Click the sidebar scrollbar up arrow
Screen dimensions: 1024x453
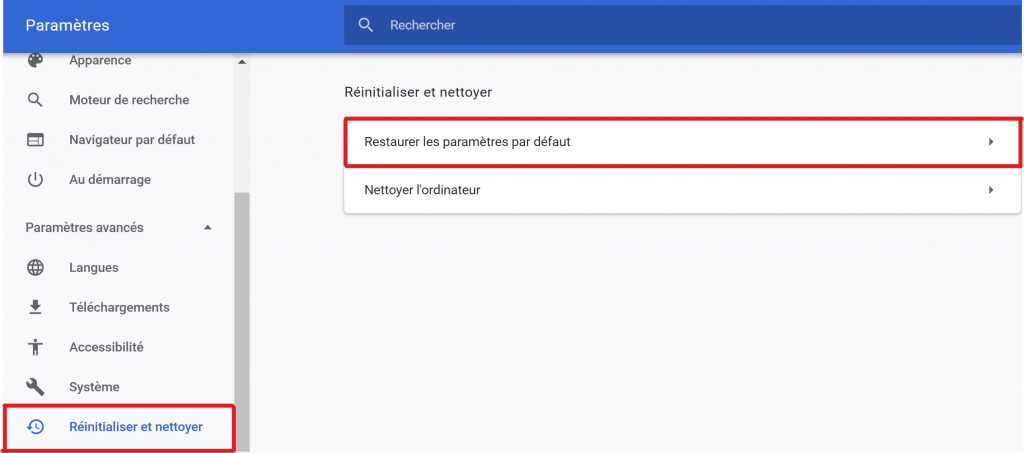tap(241, 64)
